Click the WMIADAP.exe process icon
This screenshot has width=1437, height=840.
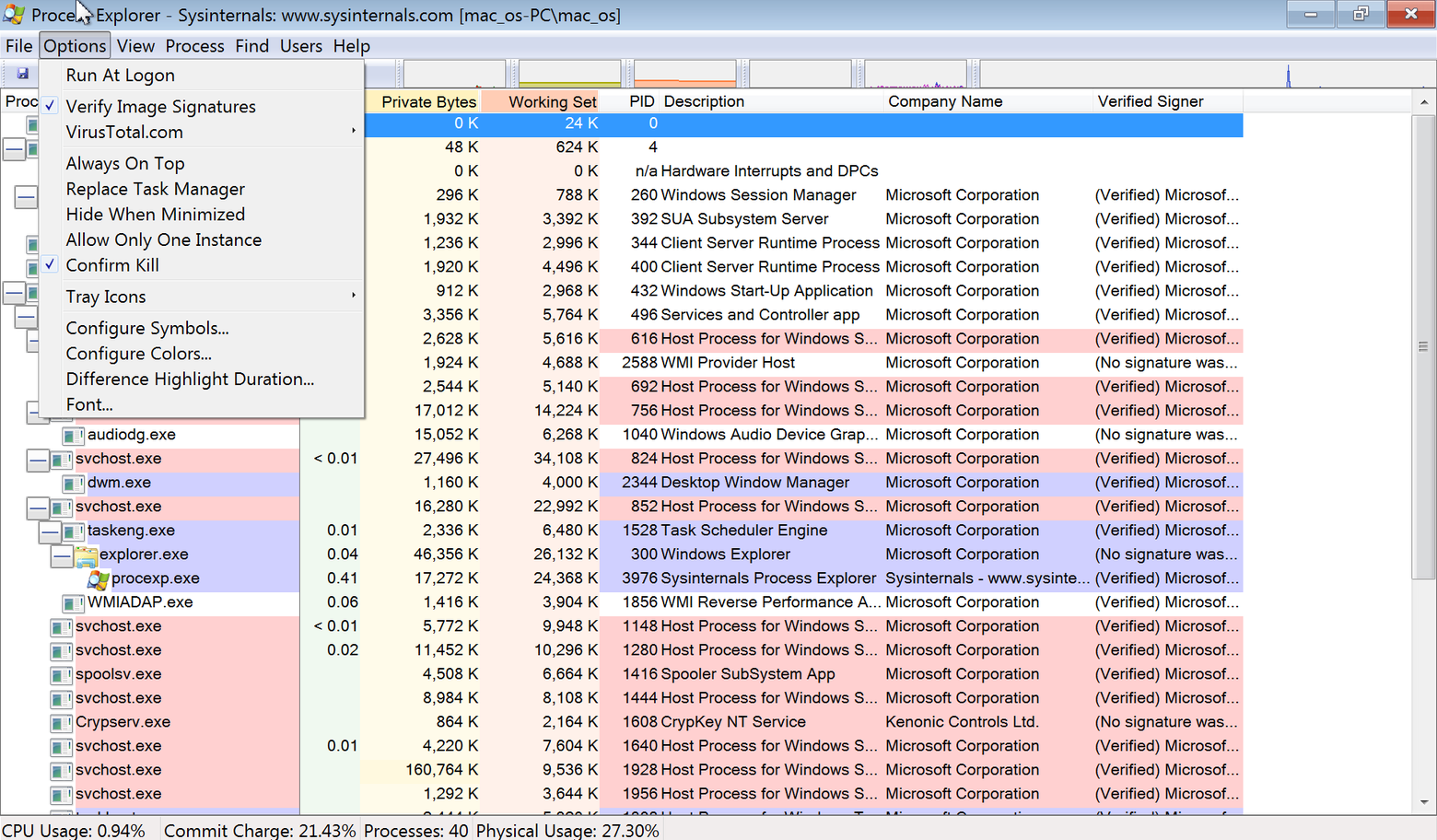74,602
